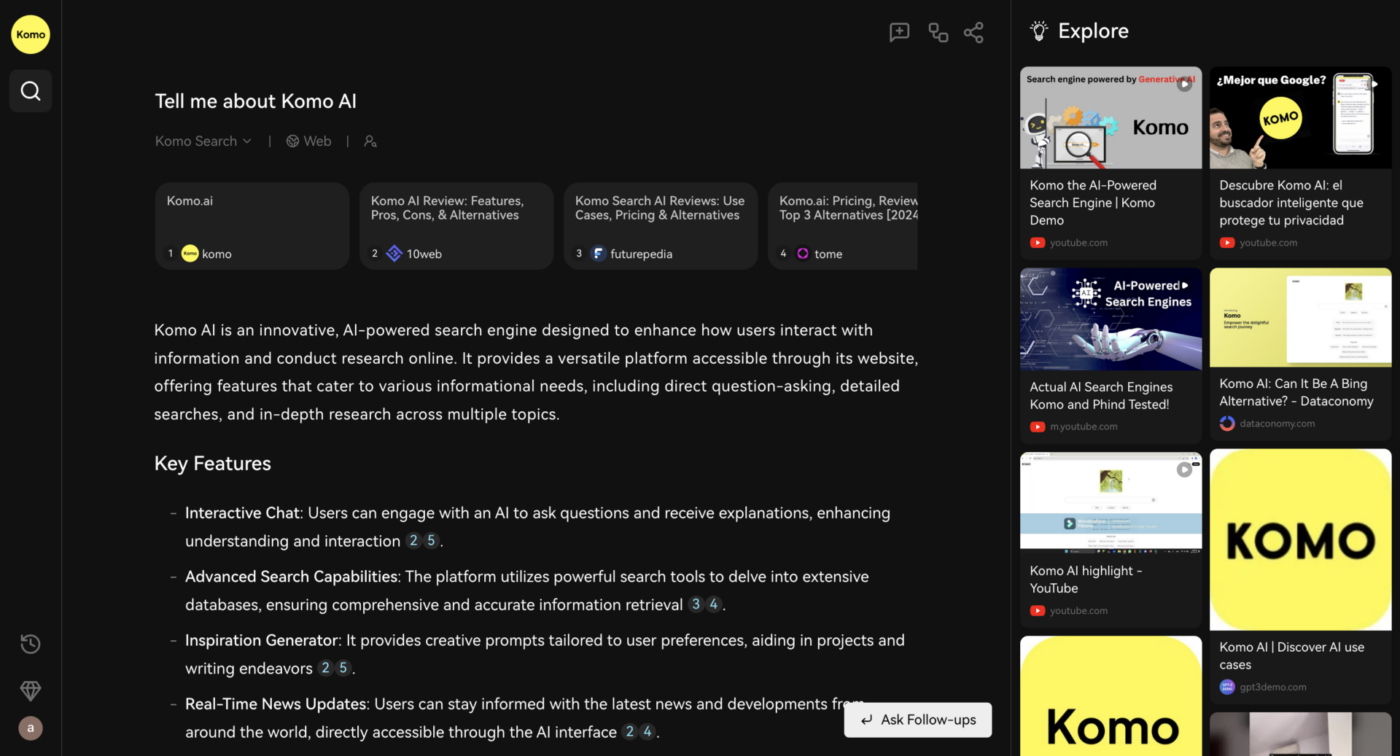This screenshot has width=1400, height=756.
Task: Click citation 5 after Inspiration Generator
Action: [x=344, y=669]
